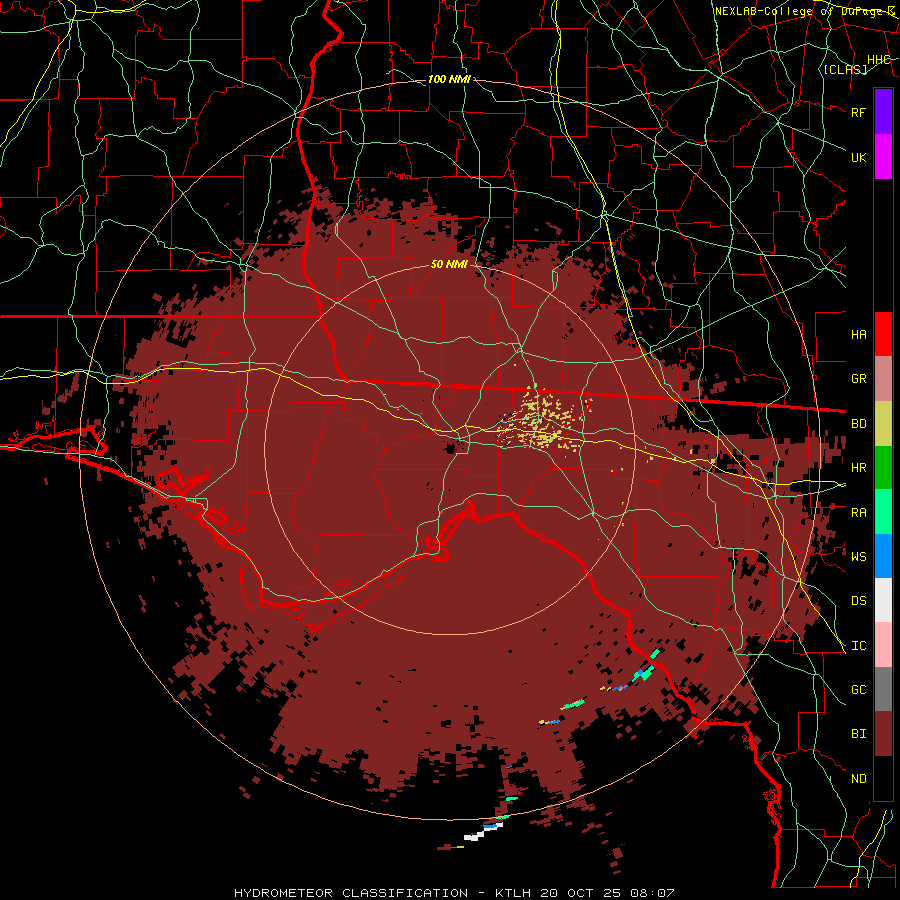The image size is (900, 900).
Task: Click the ND black legend swatch
Action: pyautogui.click(x=883, y=778)
